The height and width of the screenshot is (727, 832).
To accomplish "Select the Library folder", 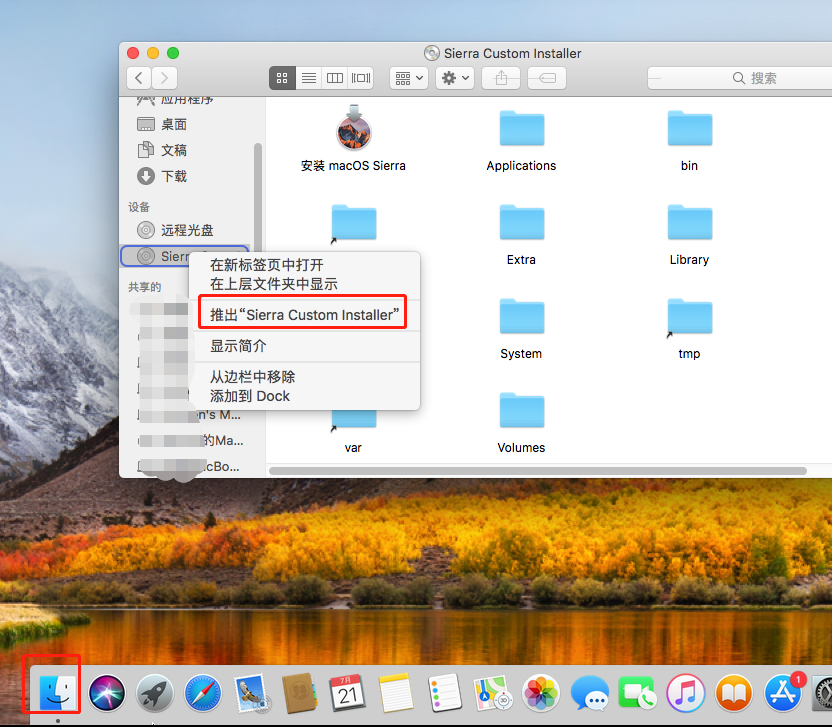I will tap(689, 222).
